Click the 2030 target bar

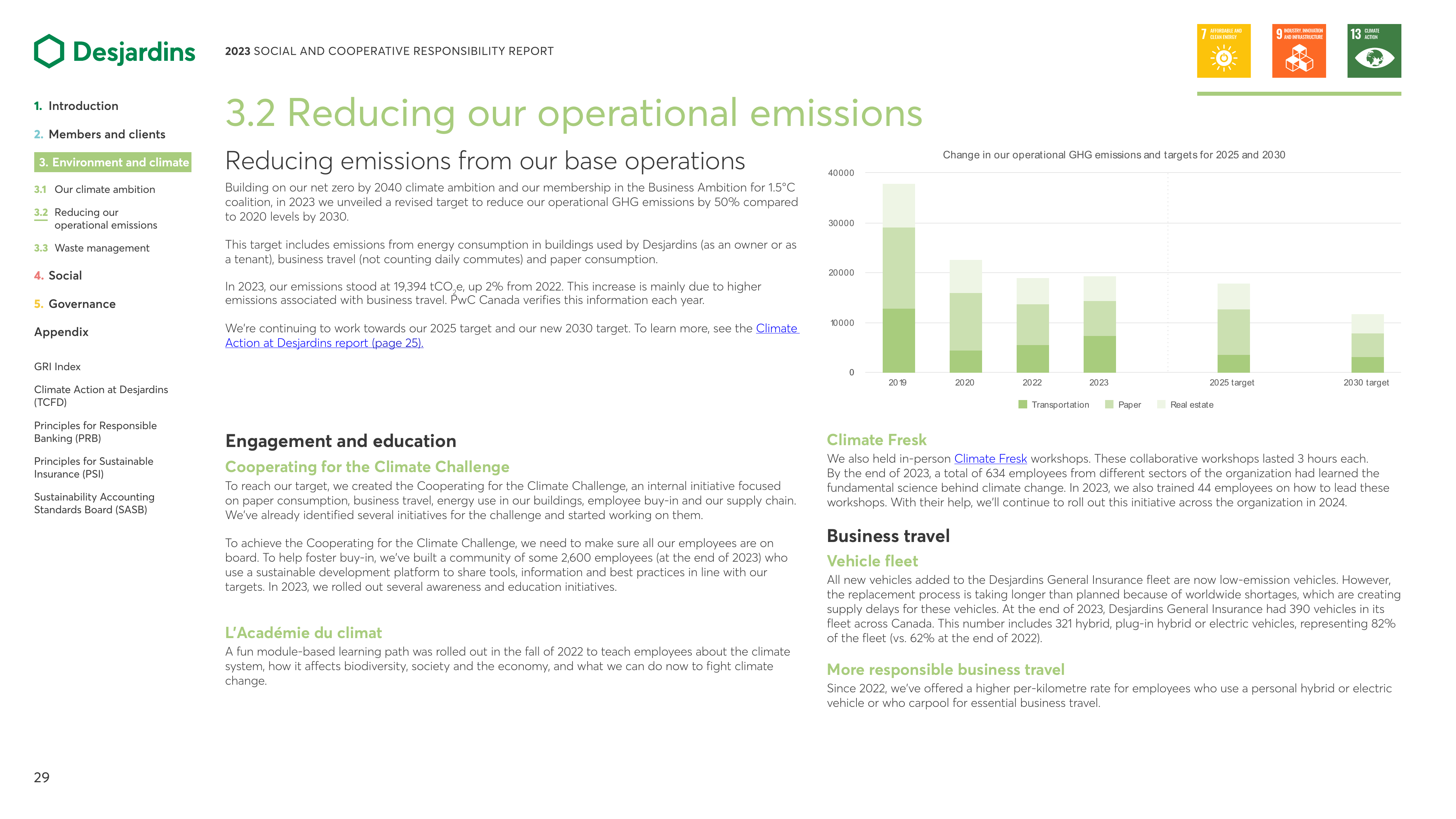[x=1367, y=343]
